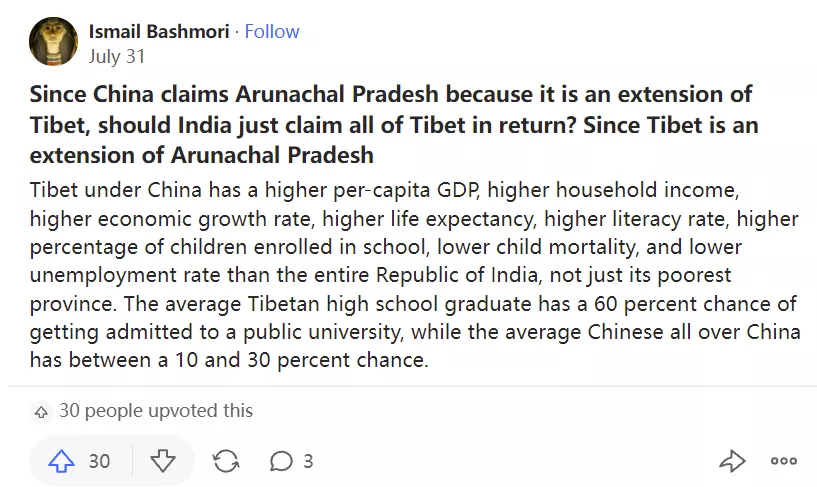Click the upvote count 30 in vote pill

pyautogui.click(x=99, y=461)
